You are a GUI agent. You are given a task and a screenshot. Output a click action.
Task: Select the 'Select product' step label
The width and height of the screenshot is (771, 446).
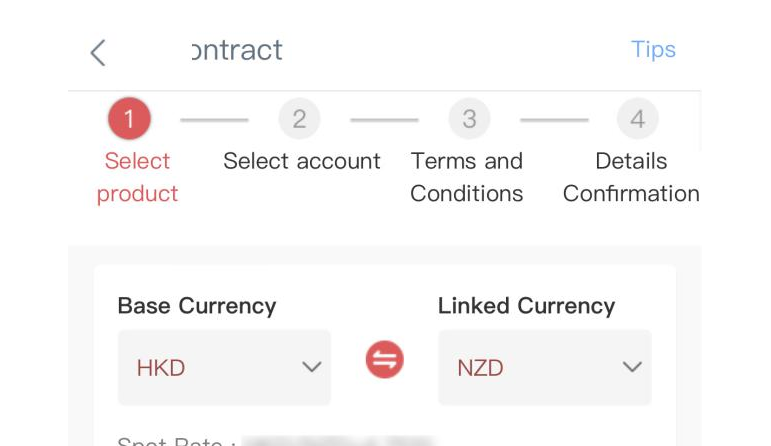coord(137,177)
